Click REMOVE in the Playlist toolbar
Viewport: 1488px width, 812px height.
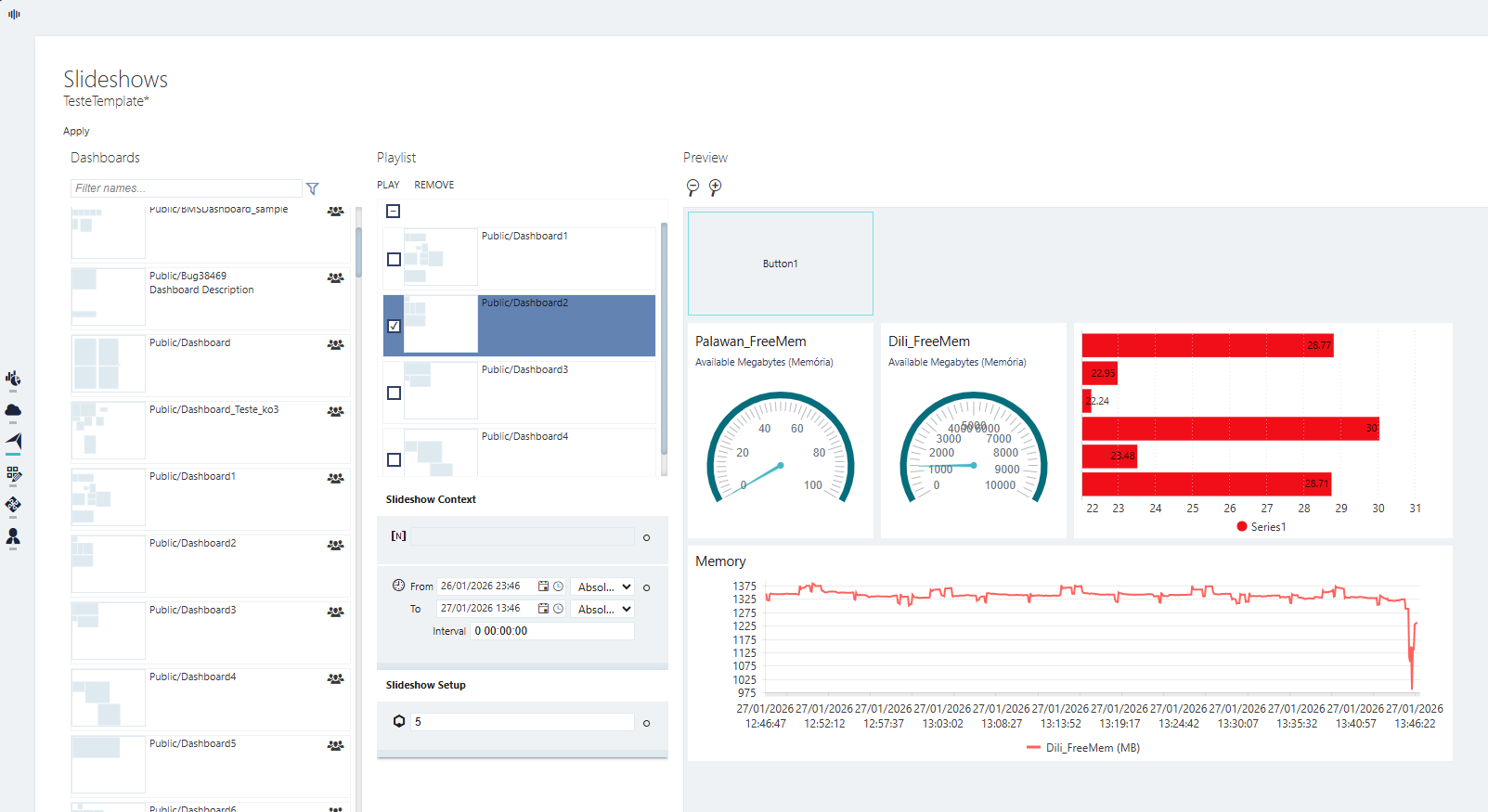coord(433,185)
